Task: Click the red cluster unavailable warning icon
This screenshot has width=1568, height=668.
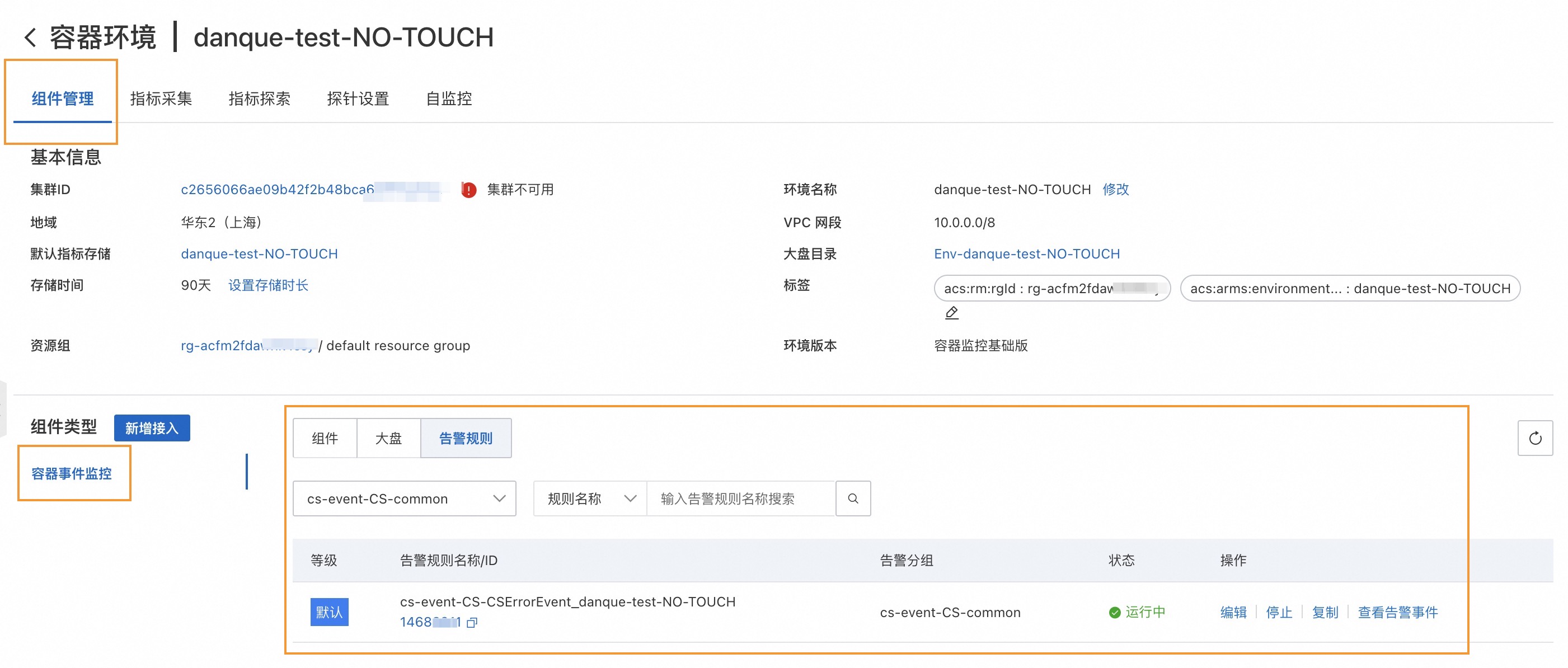Action: point(468,190)
